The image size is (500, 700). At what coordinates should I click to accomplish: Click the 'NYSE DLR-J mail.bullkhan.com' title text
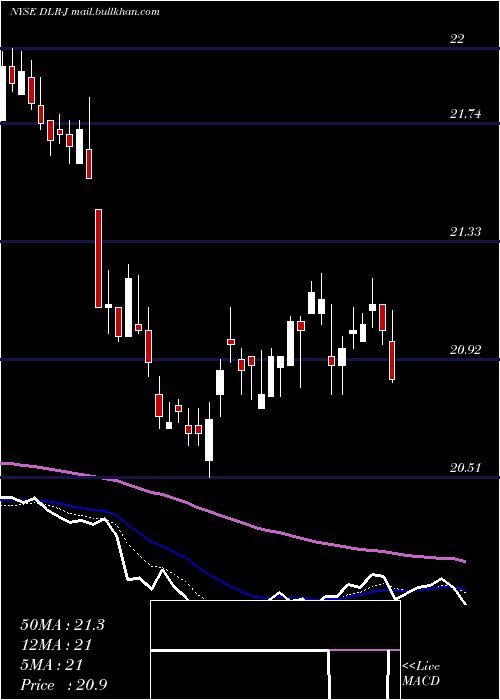85,12
